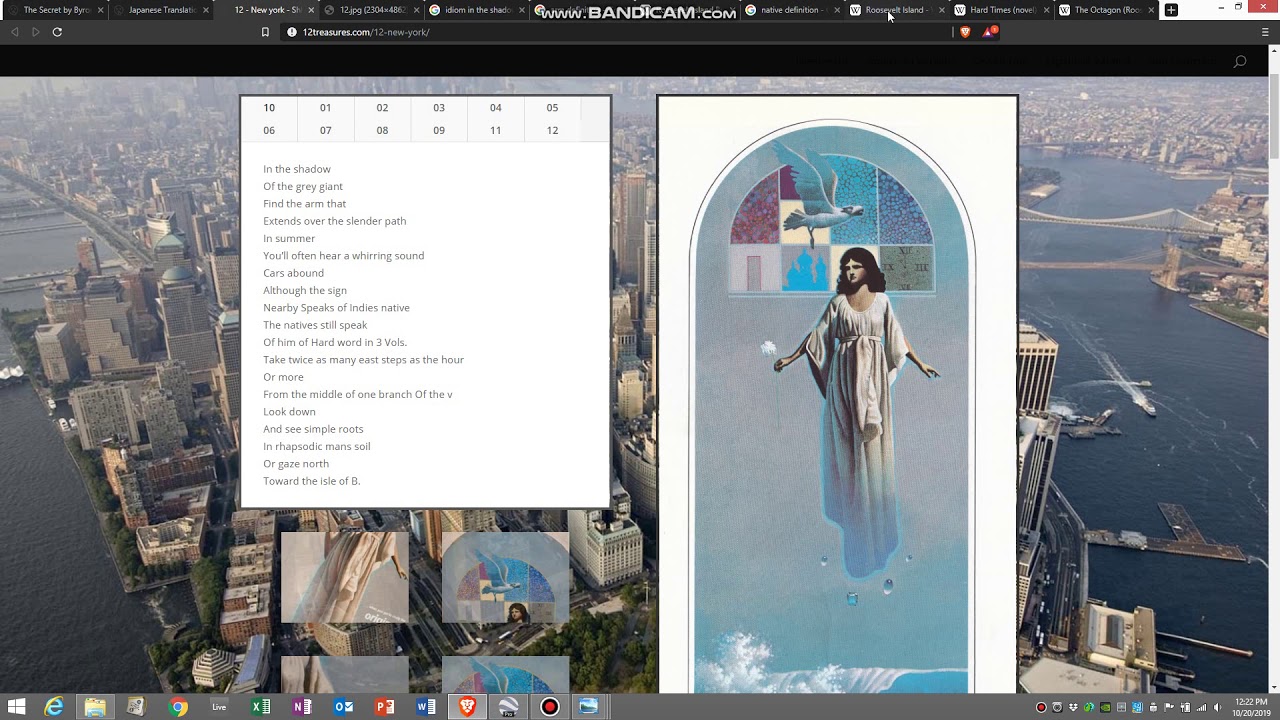Open PowerPoint from the taskbar
1280x720 pixels.
click(384, 707)
